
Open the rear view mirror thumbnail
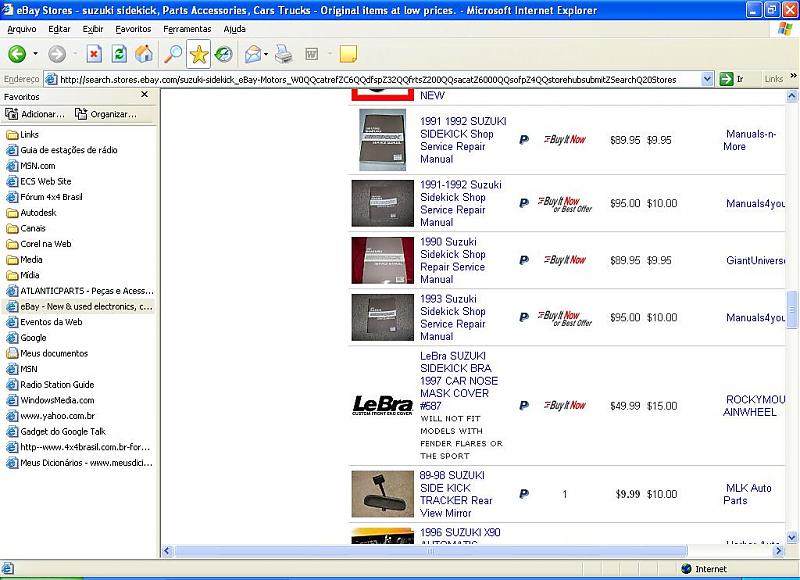383,494
